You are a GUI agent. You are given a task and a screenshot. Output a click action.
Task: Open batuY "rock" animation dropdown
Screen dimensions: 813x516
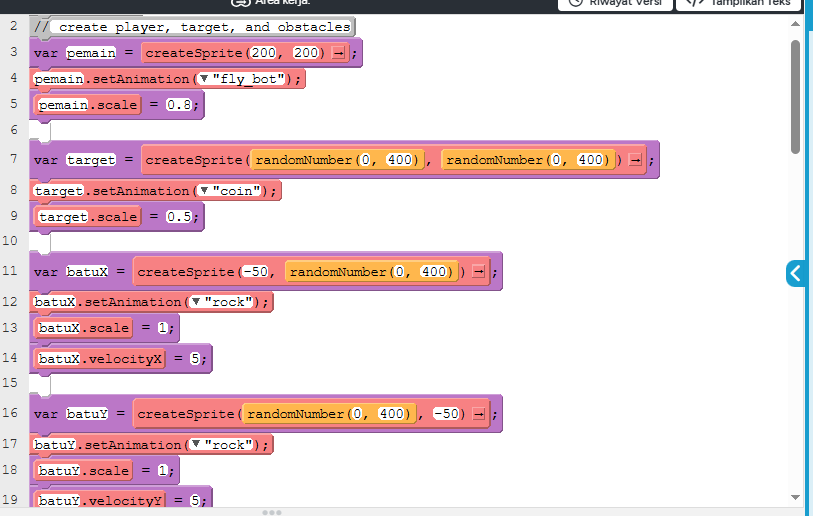tap(195, 445)
